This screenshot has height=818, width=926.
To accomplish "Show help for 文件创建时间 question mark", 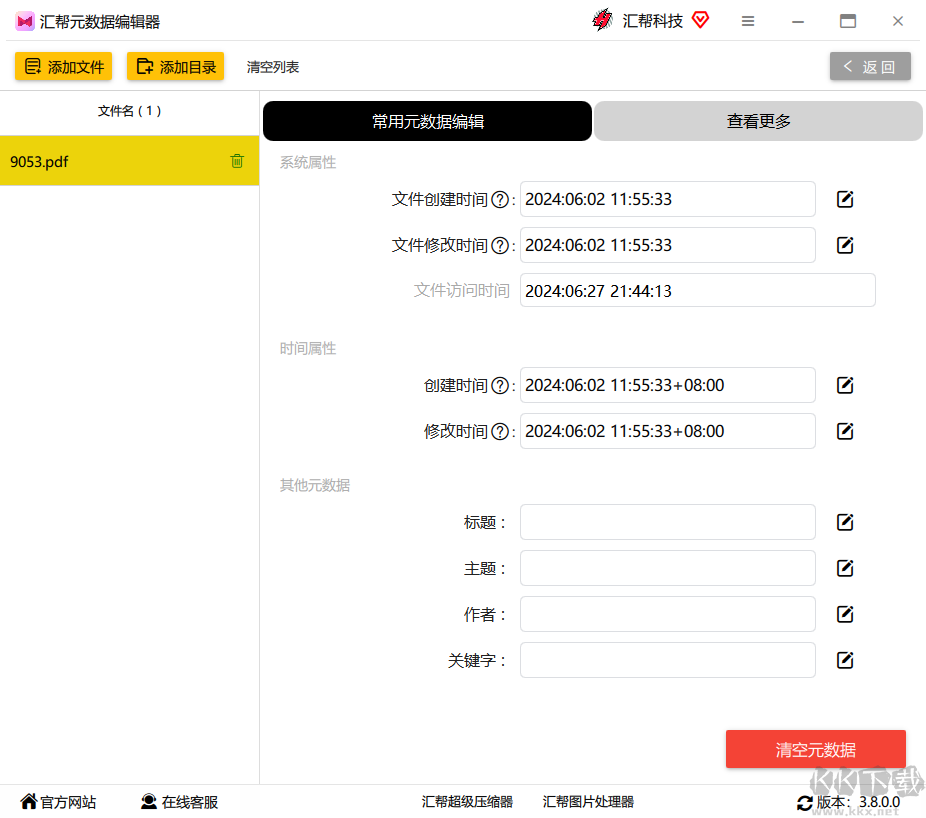I will [x=500, y=200].
